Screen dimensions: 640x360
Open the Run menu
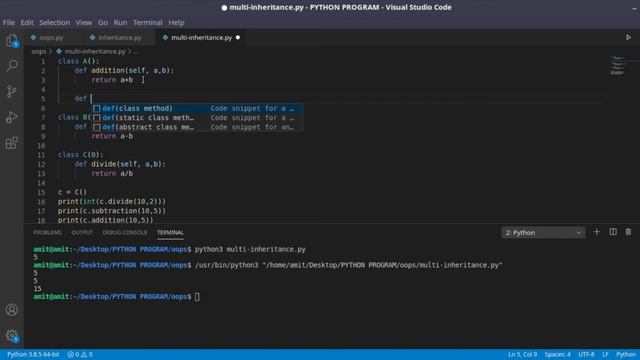click(120, 22)
